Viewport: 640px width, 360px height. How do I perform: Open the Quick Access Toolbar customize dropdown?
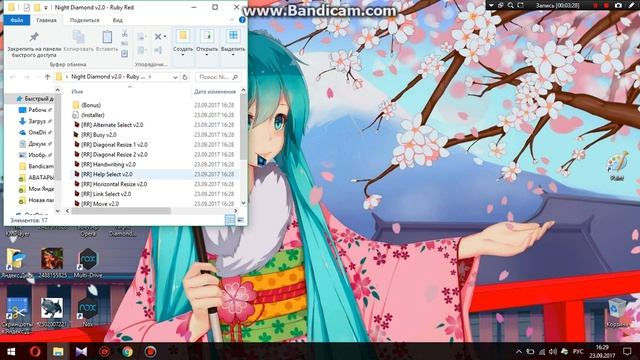(46, 7)
